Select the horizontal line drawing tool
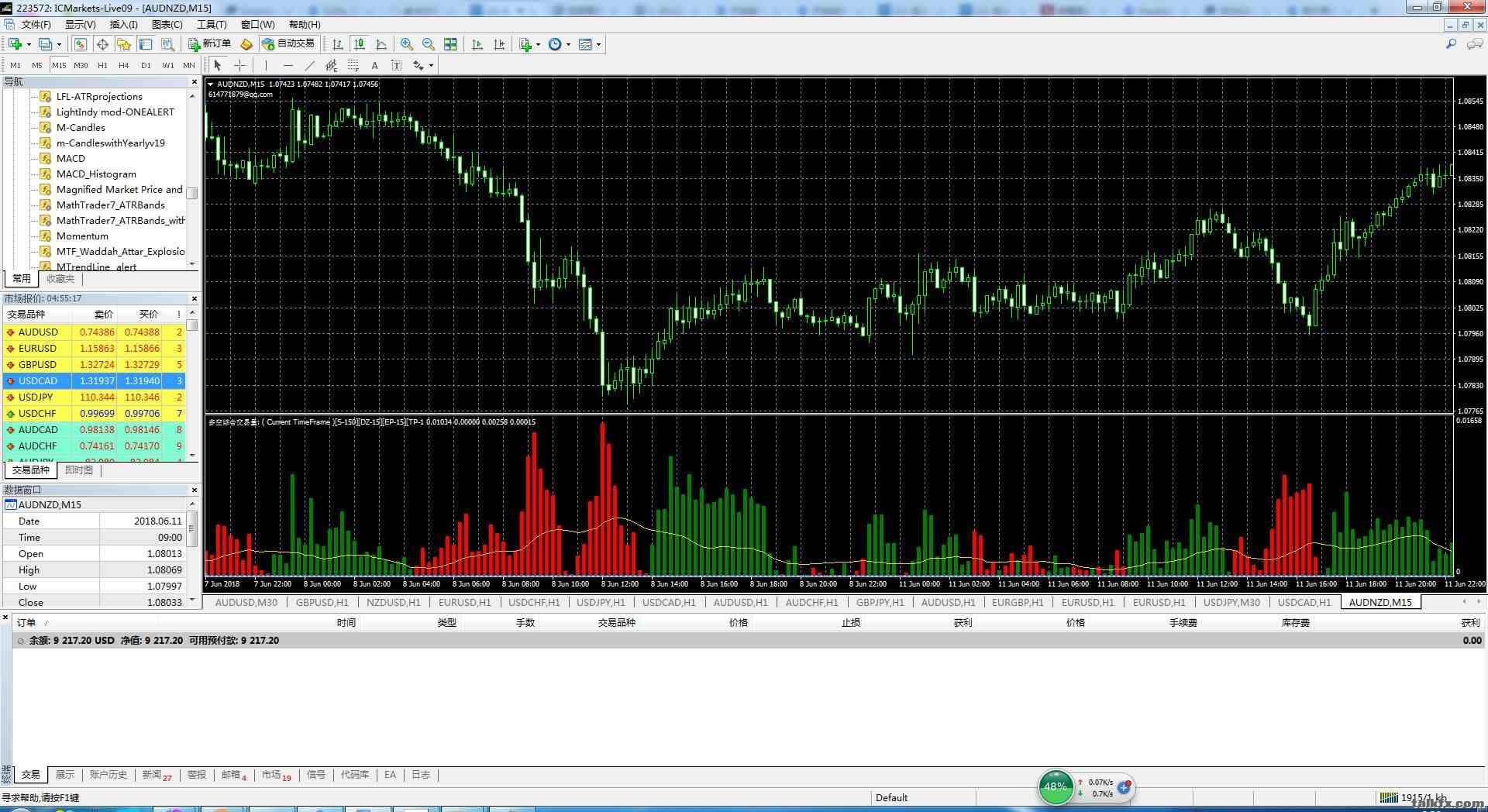 [x=288, y=65]
